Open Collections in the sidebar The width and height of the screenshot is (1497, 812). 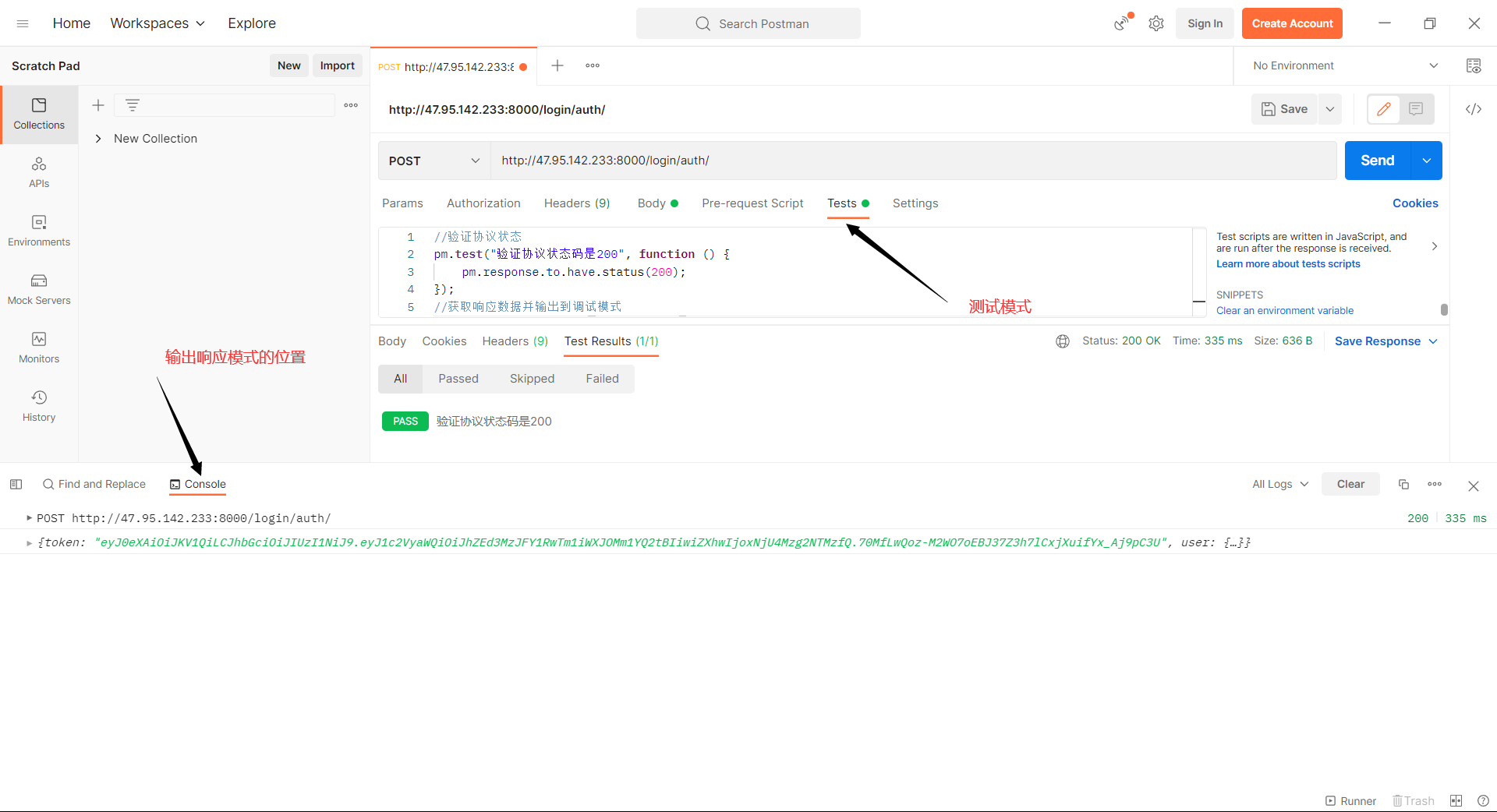39,114
